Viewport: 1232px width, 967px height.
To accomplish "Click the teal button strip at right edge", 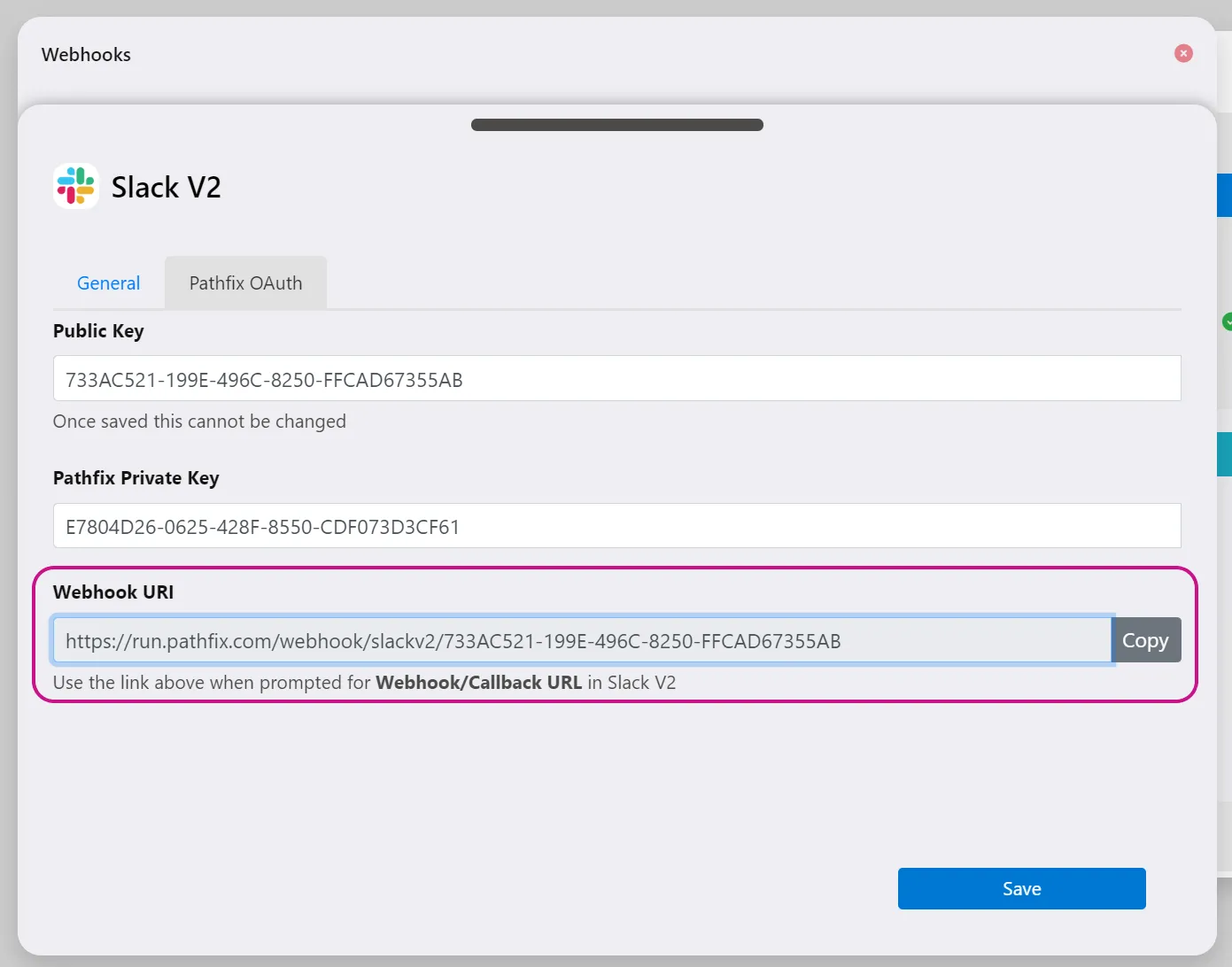I will pos(1224,454).
